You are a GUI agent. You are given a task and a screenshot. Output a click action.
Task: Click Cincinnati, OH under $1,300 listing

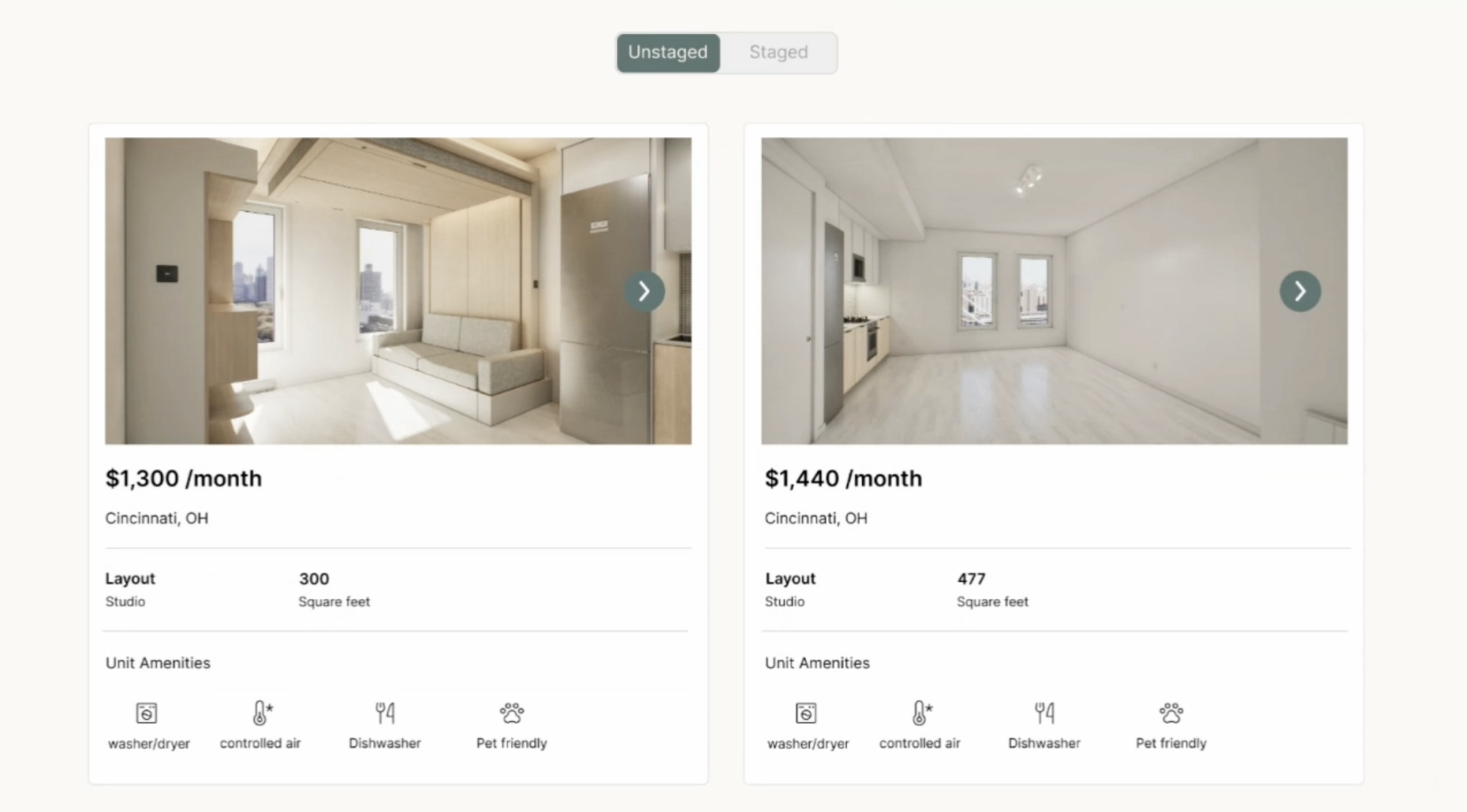coord(157,518)
